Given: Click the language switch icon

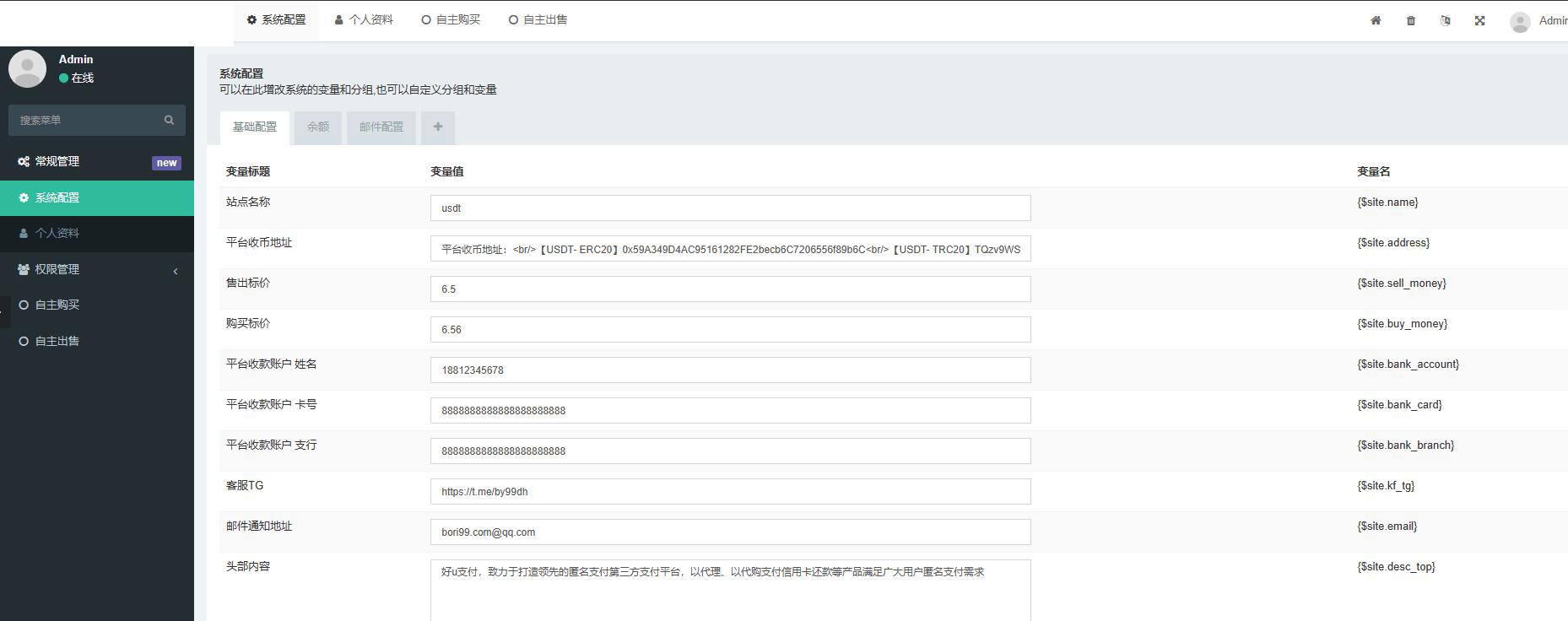Looking at the screenshot, I should click(1445, 21).
